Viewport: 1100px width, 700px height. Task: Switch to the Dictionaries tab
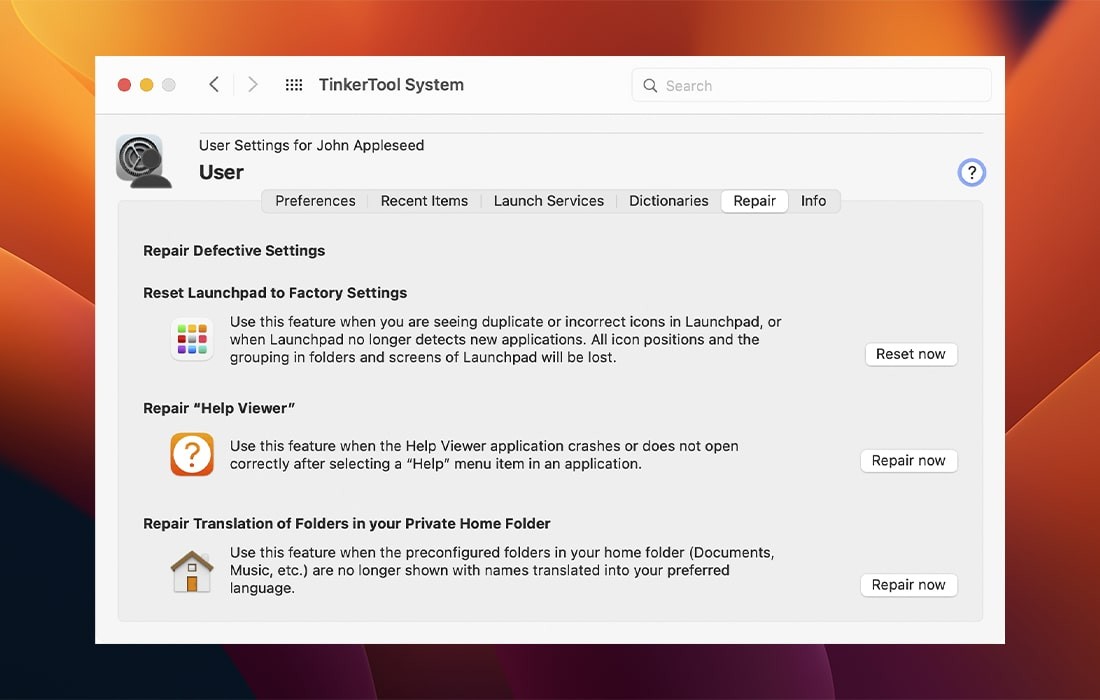coord(668,201)
